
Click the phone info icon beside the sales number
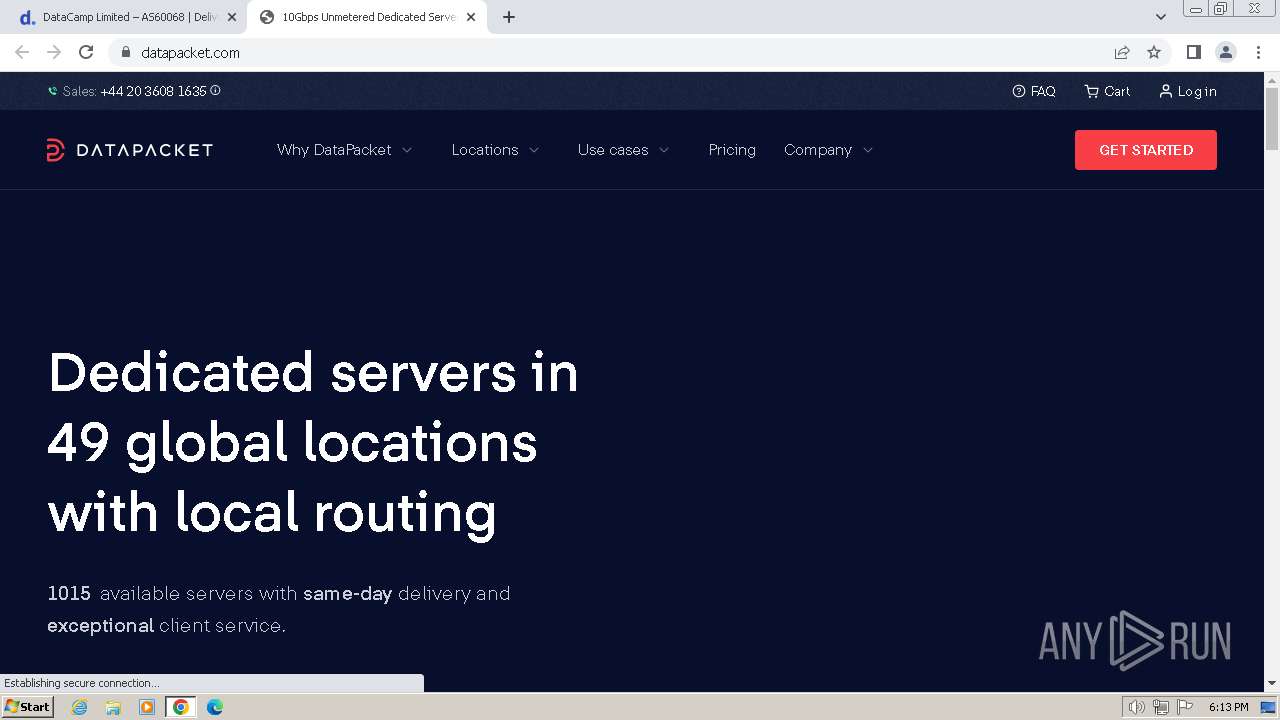[x=215, y=91]
